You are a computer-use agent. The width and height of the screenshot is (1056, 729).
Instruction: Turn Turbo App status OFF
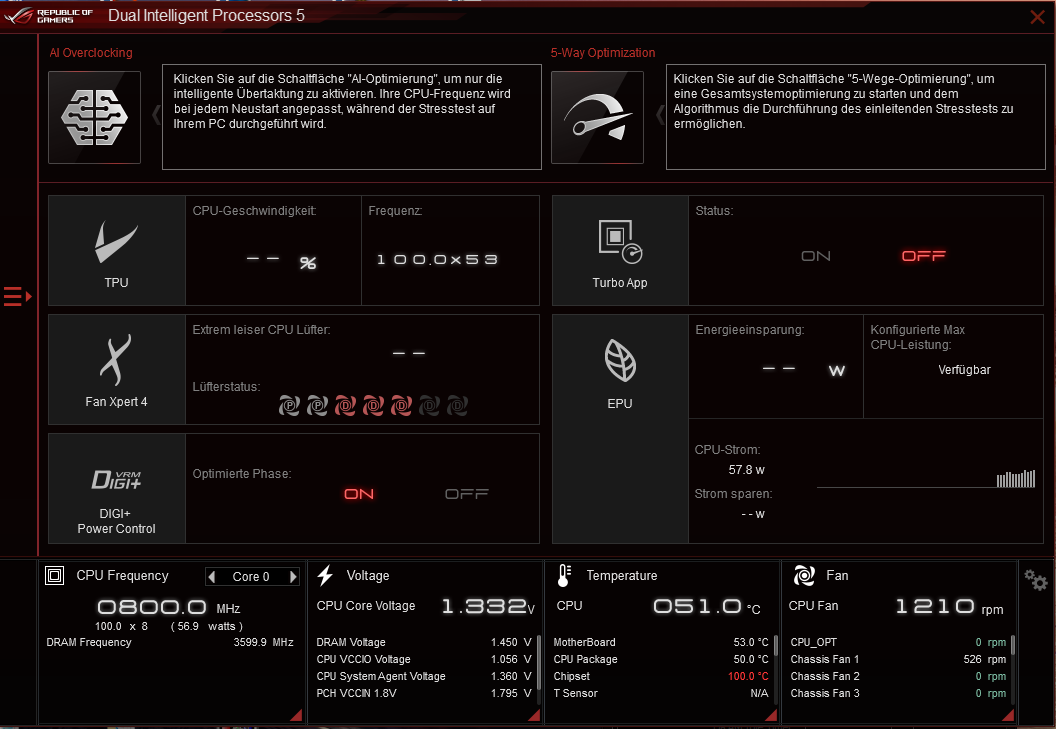(x=923, y=256)
